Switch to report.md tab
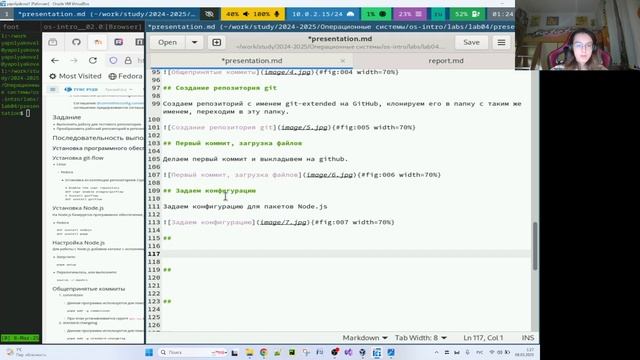 pyautogui.click(x=446, y=61)
